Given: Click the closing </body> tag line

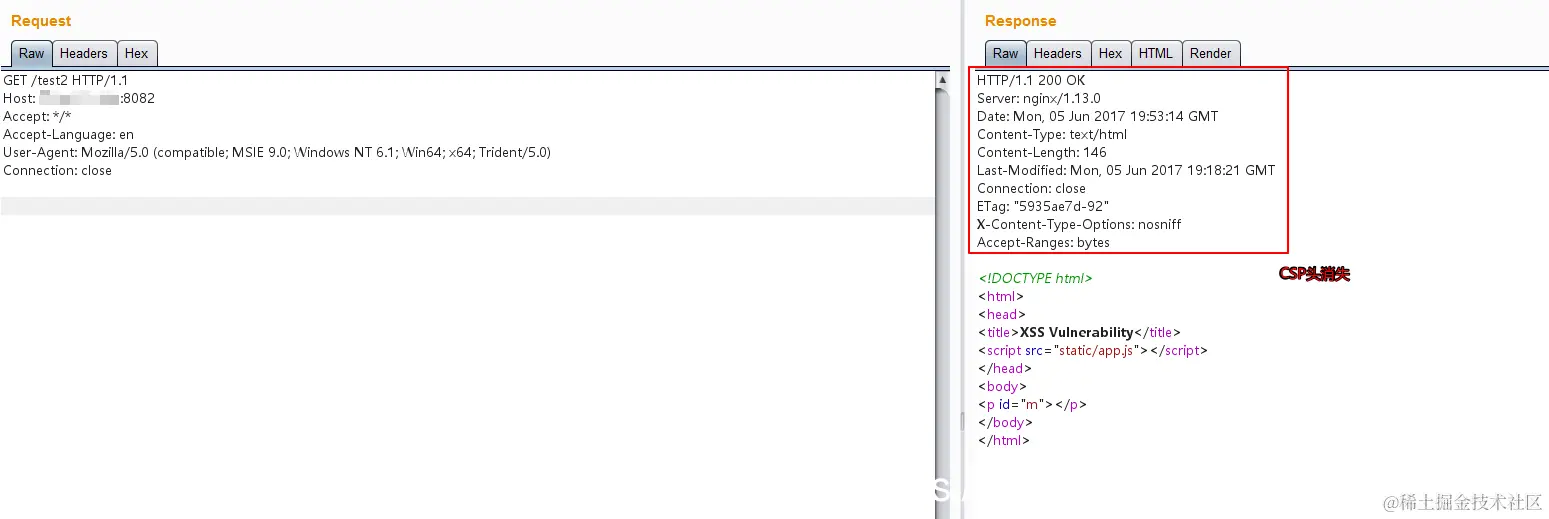Looking at the screenshot, I should (1005, 422).
